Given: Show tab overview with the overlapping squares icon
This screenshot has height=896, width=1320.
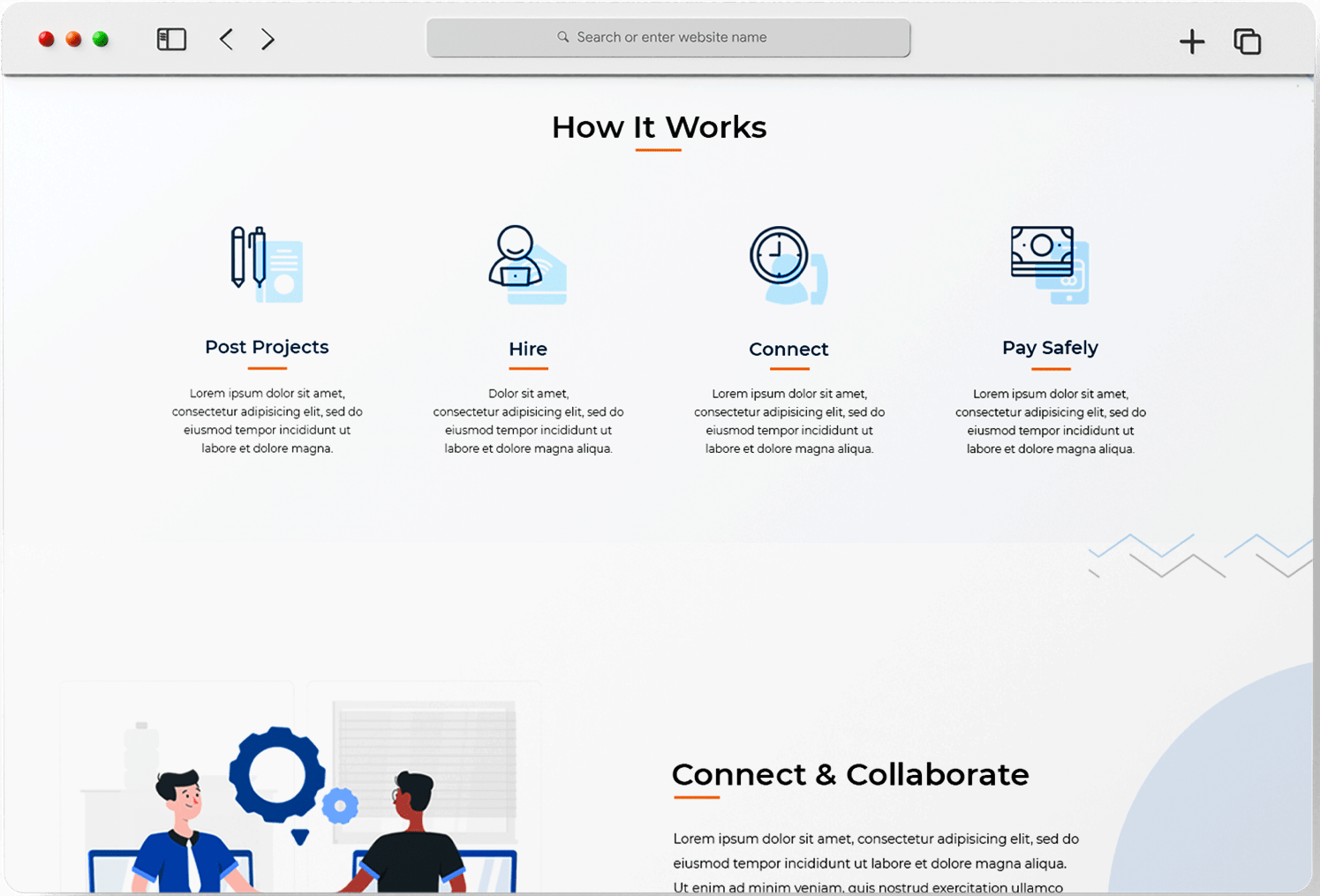Looking at the screenshot, I should point(1247,41).
